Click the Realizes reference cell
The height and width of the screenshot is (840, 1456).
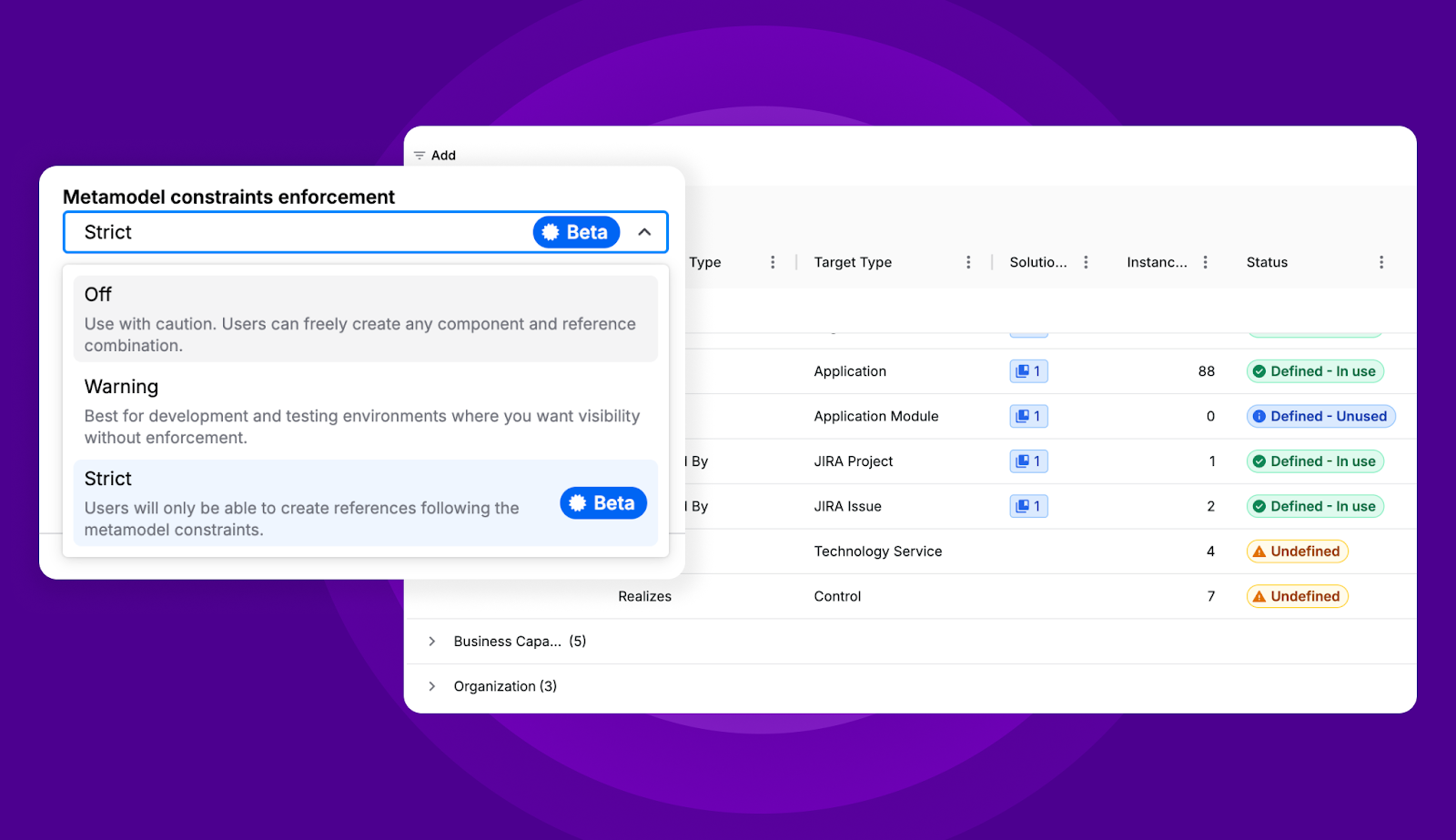644,596
